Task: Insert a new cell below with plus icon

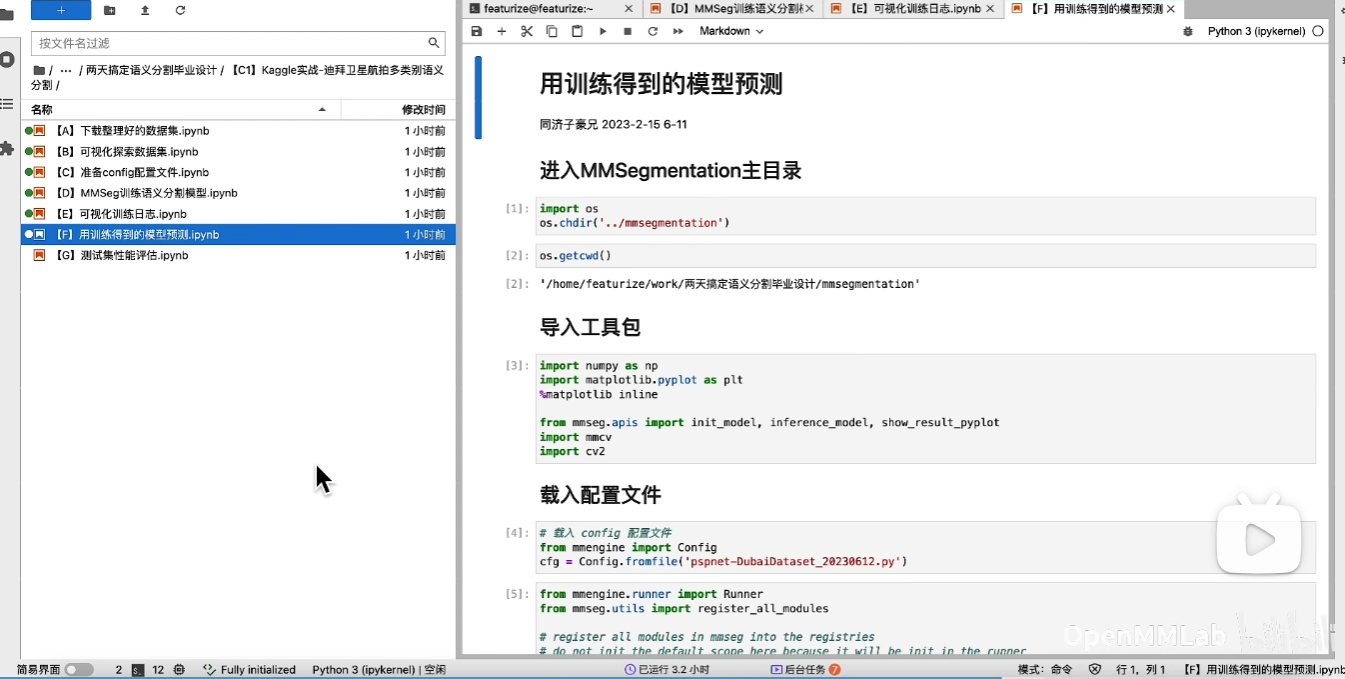Action: 502,31
